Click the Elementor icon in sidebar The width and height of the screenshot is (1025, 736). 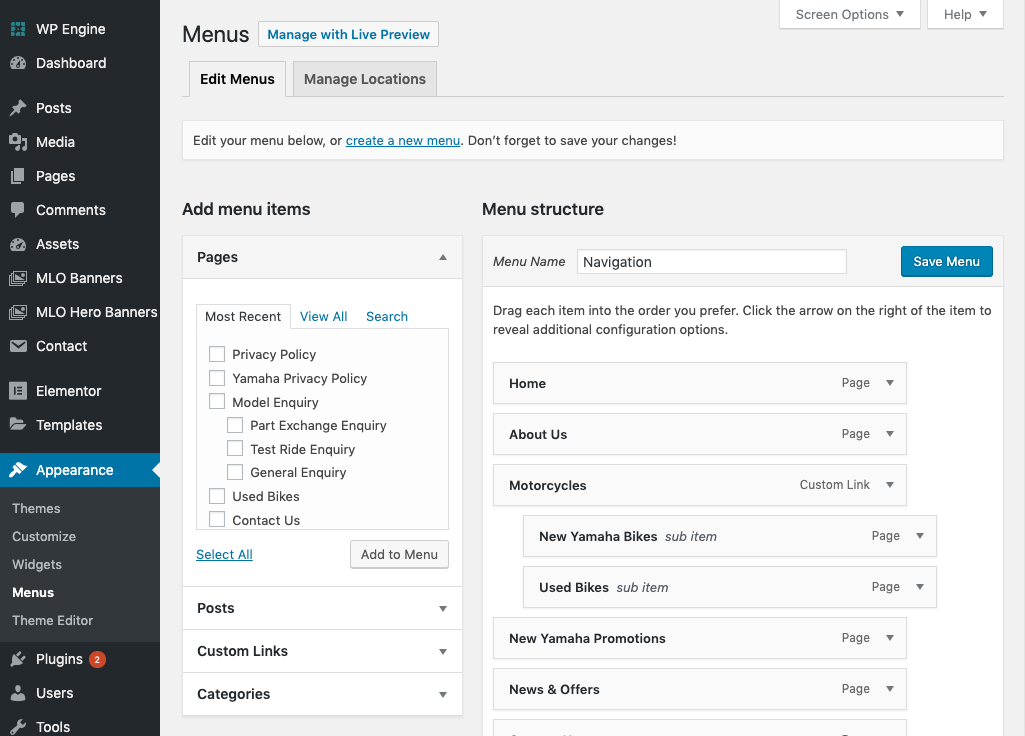pos(18,391)
